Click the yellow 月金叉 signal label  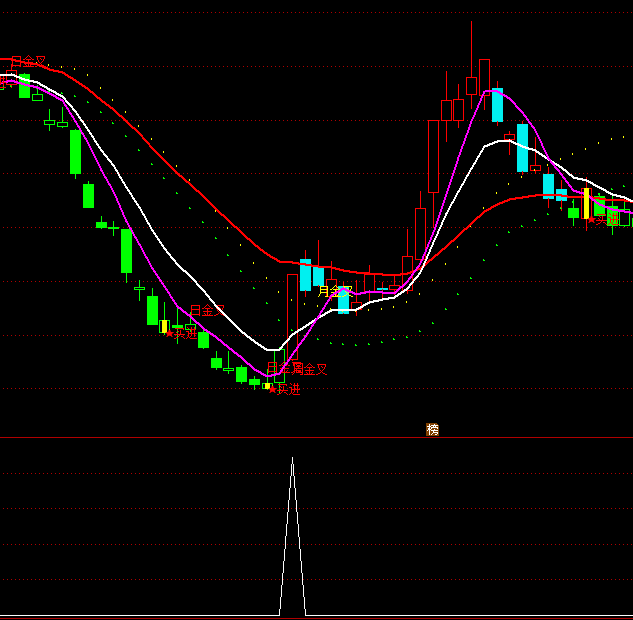pyautogui.click(x=334, y=291)
